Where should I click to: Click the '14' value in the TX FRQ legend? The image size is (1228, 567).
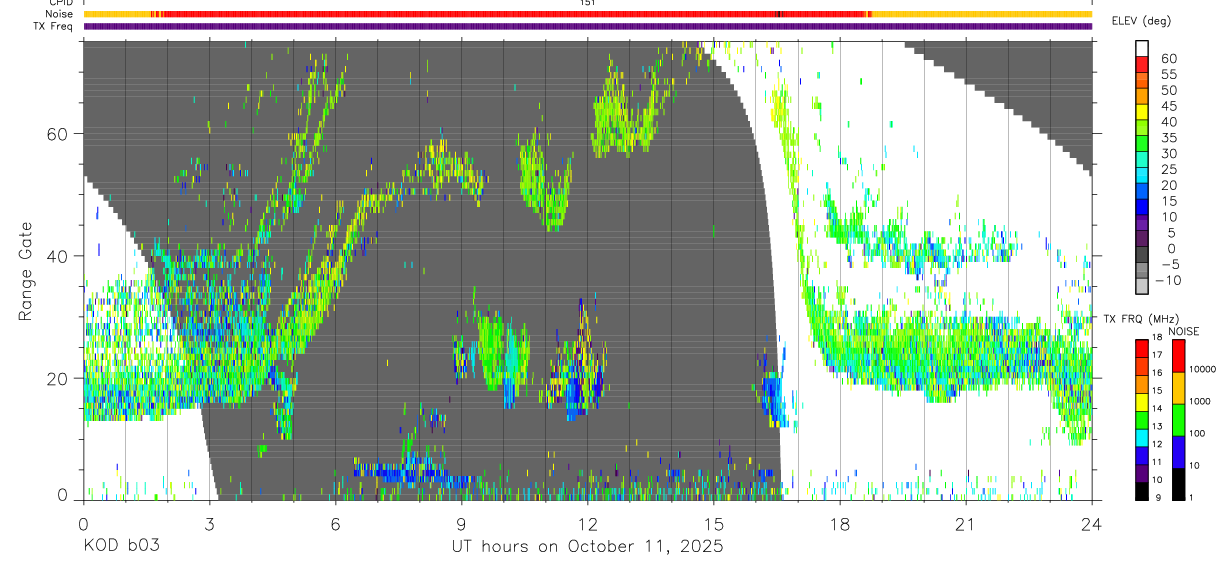[x=1157, y=408]
